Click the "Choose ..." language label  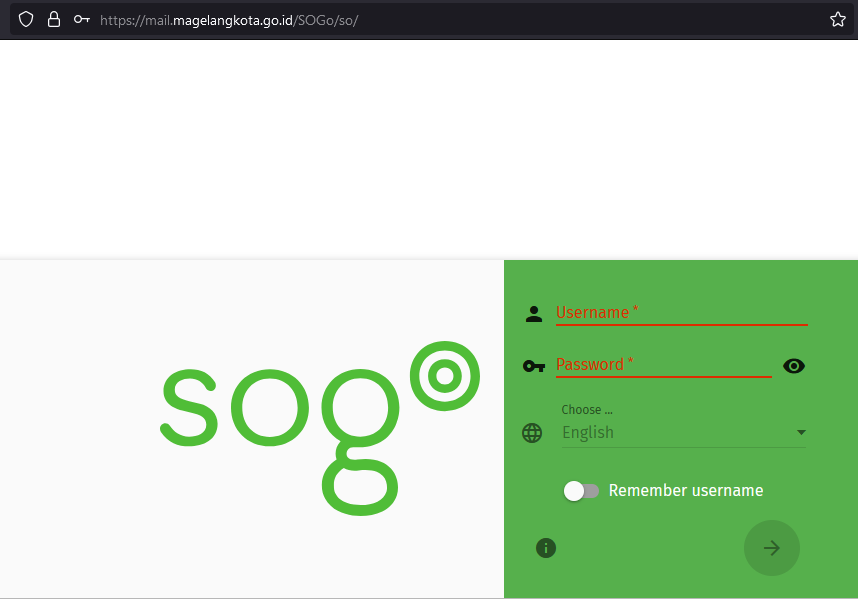coord(587,410)
